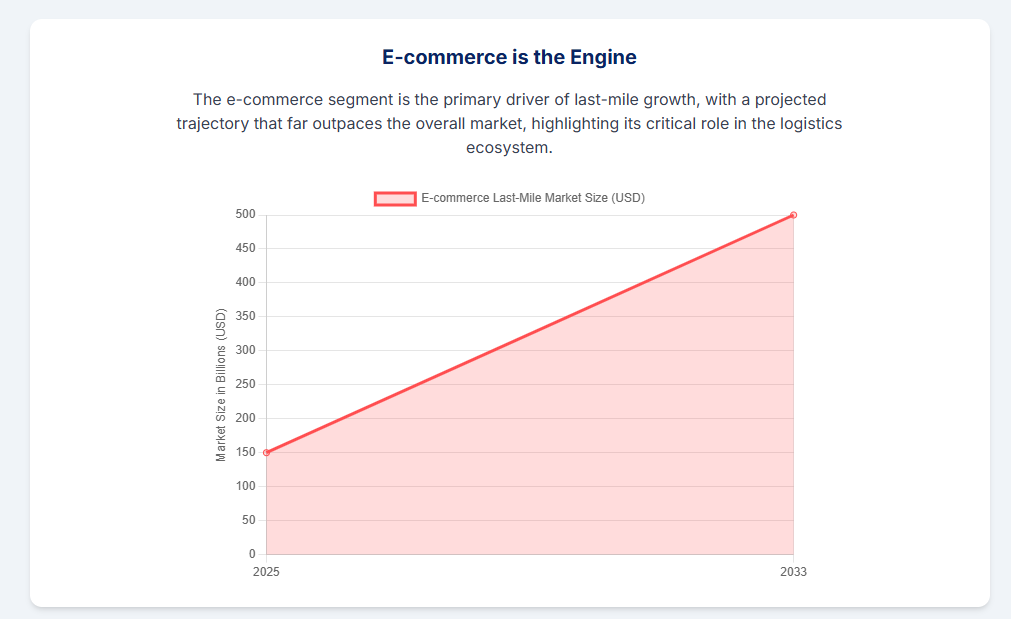The width and height of the screenshot is (1011, 619).
Task: Click the 450 y-axis tick label
Action: [246, 249]
